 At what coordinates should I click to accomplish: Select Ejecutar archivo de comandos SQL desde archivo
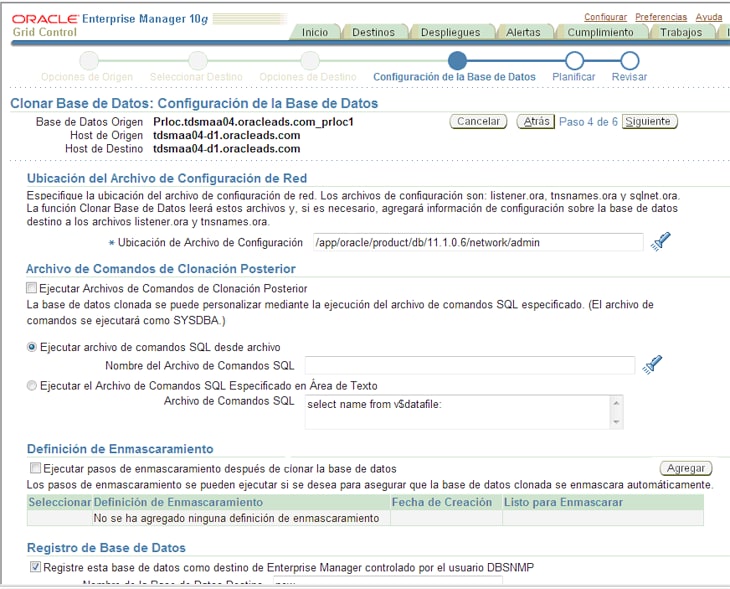click(32, 347)
